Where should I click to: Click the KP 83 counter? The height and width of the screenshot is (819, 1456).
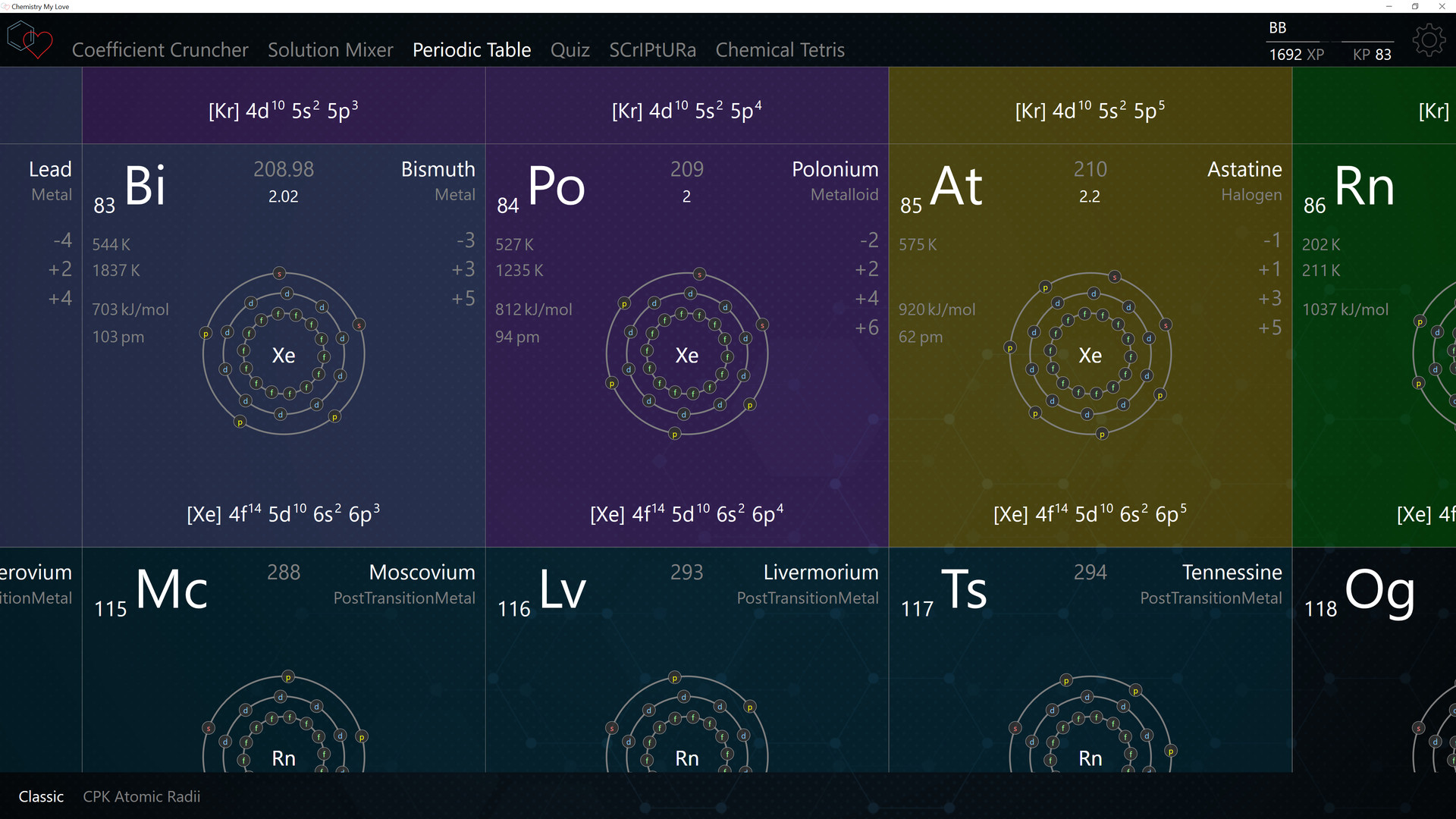coord(1373,55)
